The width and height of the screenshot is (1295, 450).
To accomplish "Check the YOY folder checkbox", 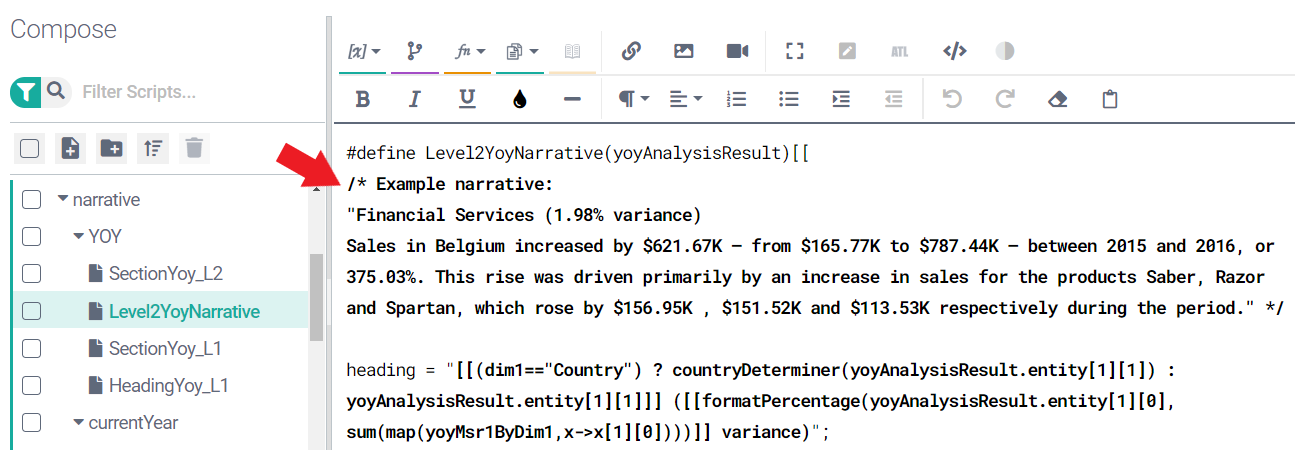I will [x=32, y=237].
